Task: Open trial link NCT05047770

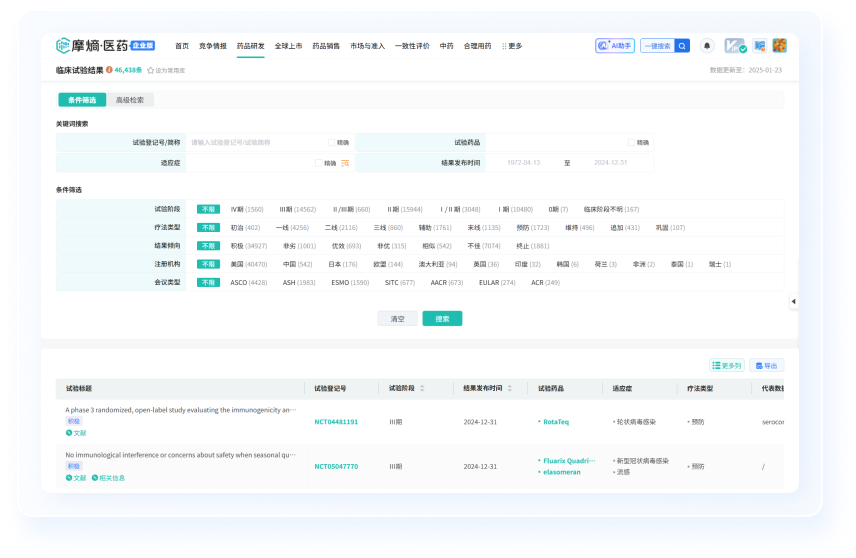Action: pos(336,467)
